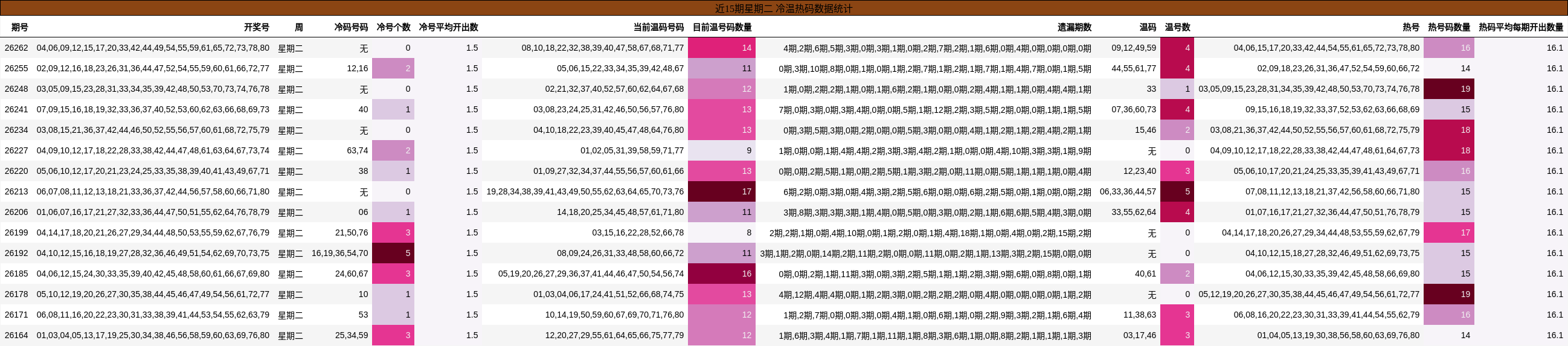Click current warm codes cell 03,15,16,22,28,52,66,78
The width and height of the screenshot is (1568, 346).
pyautogui.click(x=638, y=233)
